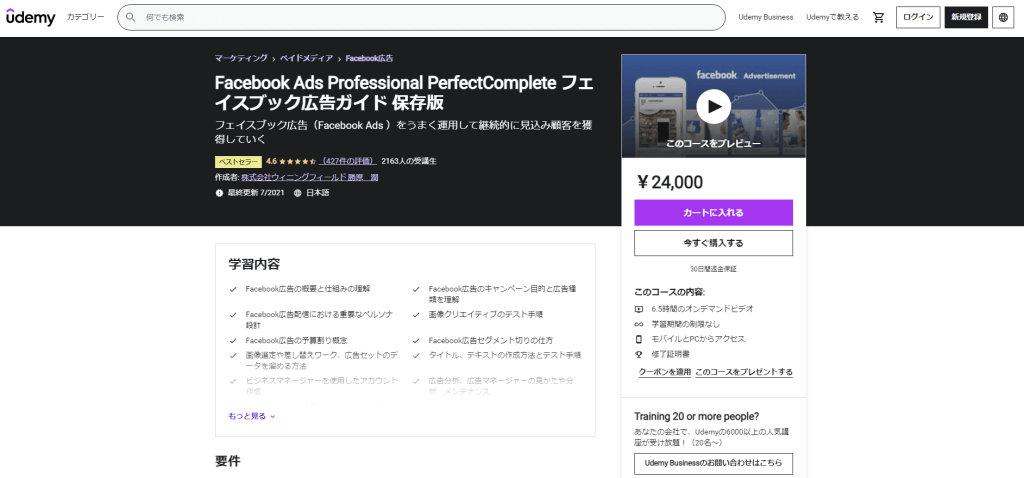1024x478 pixels.
Task: Click the 新規登録 button
Action: pyautogui.click(x=967, y=18)
